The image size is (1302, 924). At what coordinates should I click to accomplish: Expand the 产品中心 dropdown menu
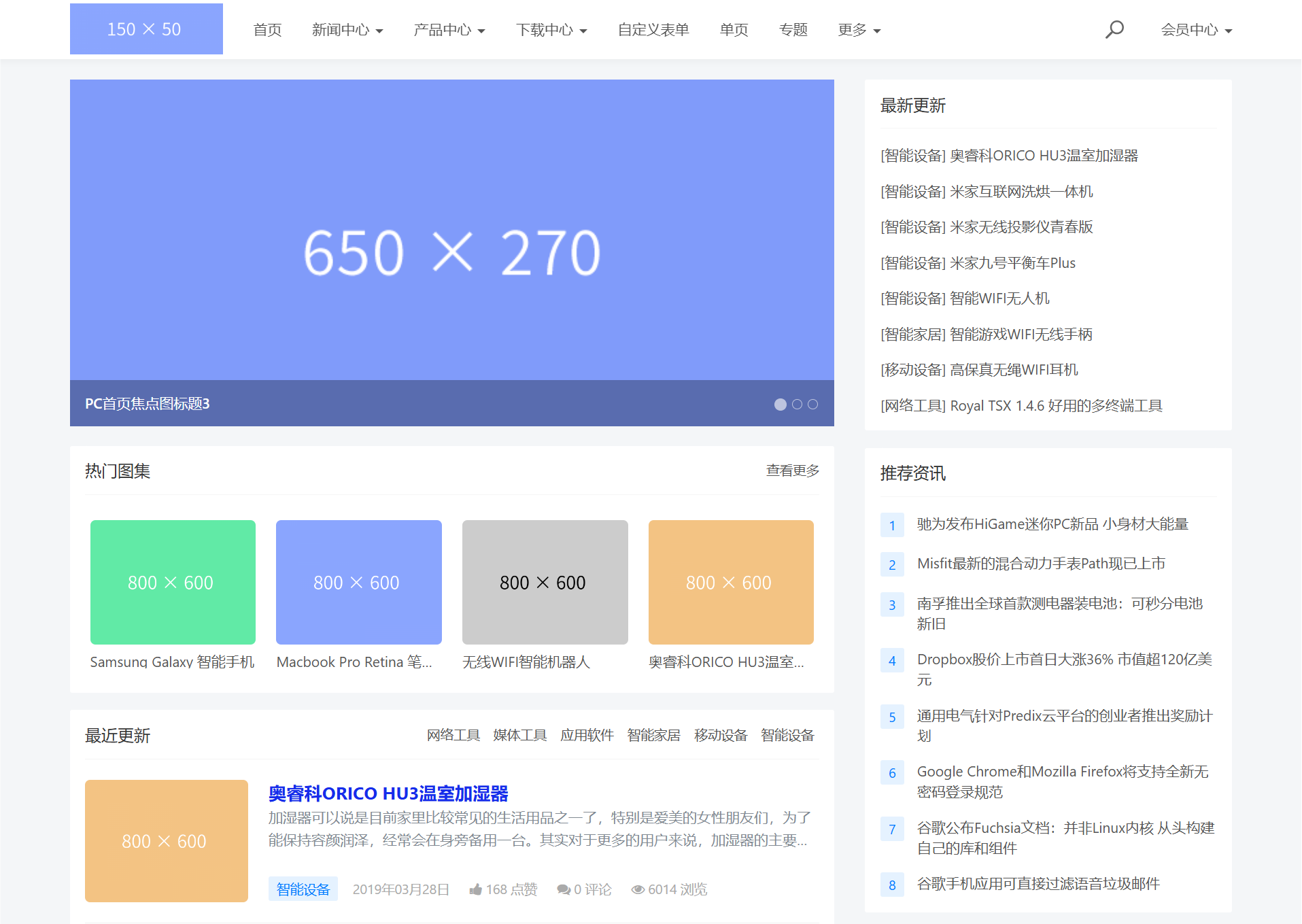coord(449,30)
